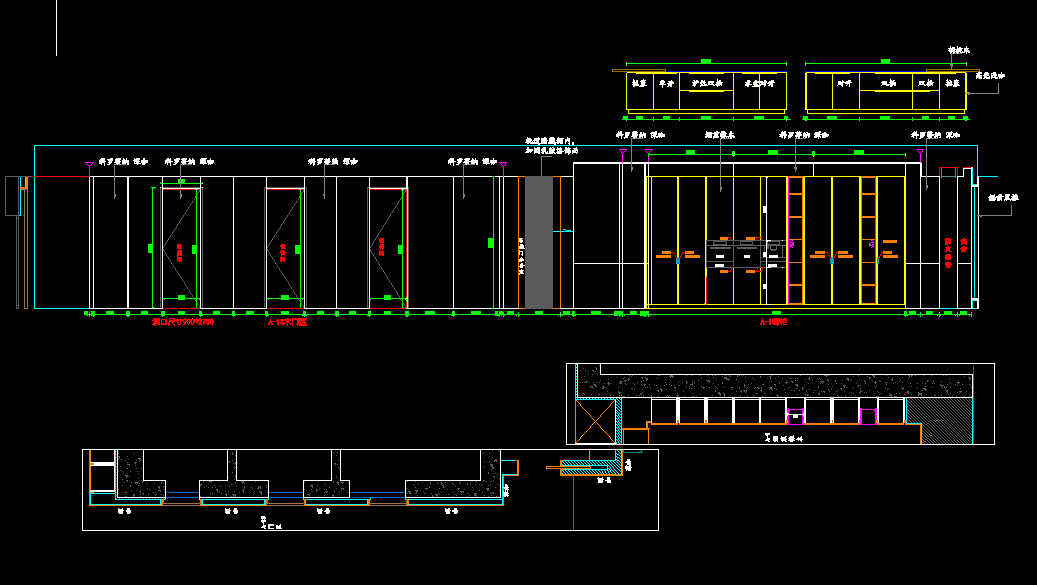This screenshot has height=585, width=1037.
Task: Select the left pink open-shelf column in cabinet
Action: [796, 240]
